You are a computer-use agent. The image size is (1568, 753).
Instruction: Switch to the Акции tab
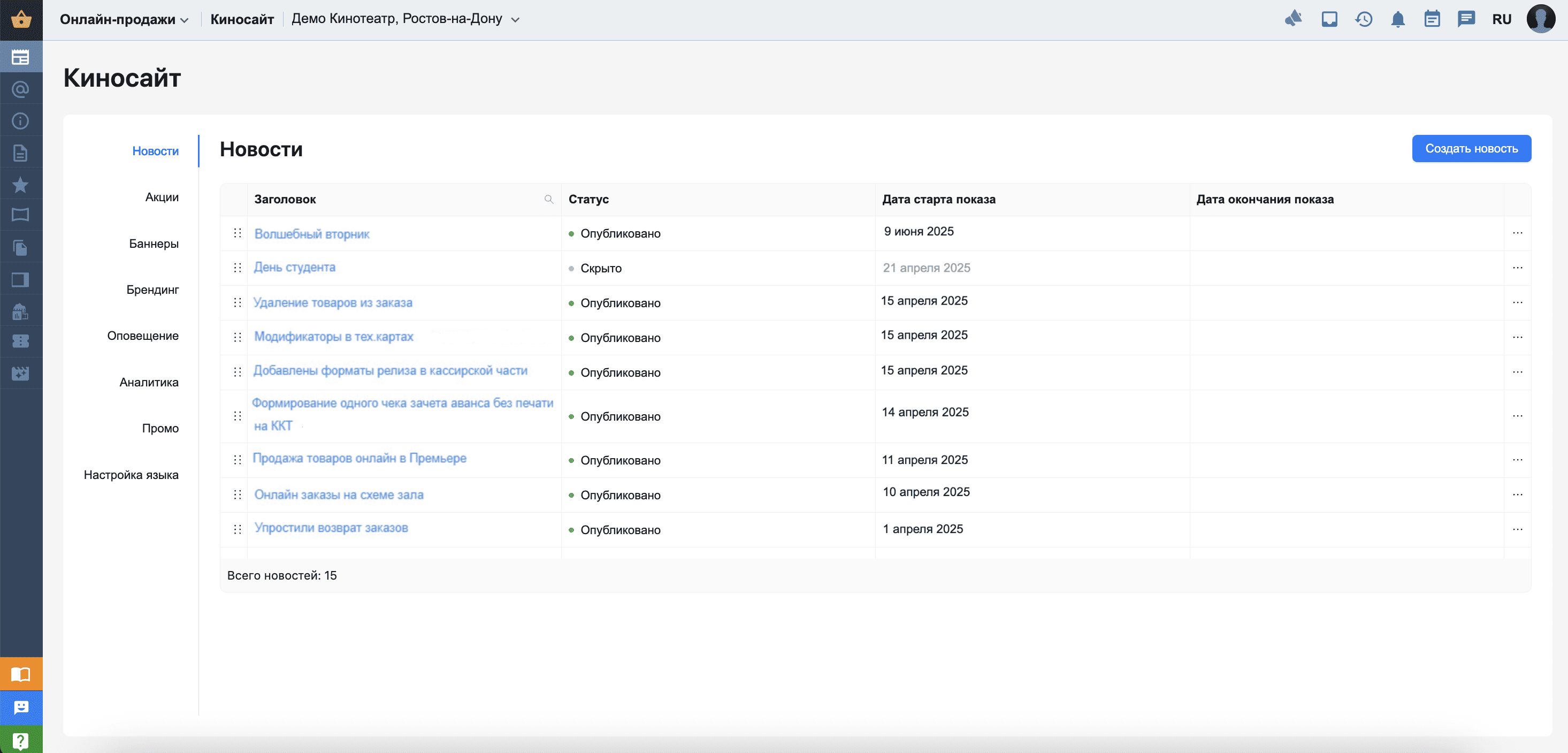(162, 197)
